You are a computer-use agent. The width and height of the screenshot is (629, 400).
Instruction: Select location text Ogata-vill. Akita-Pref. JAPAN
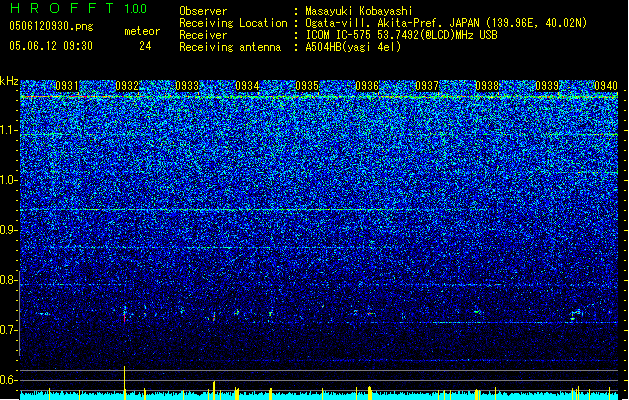pyautogui.click(x=392, y=23)
